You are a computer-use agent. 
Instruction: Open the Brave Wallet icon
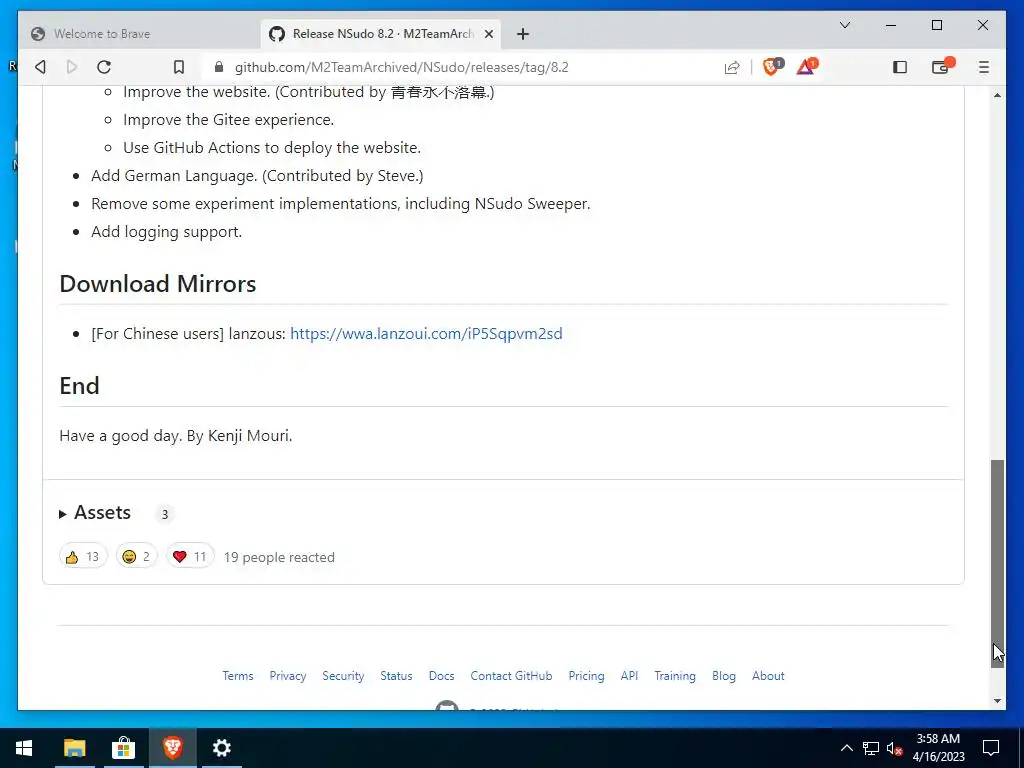pos(941,67)
